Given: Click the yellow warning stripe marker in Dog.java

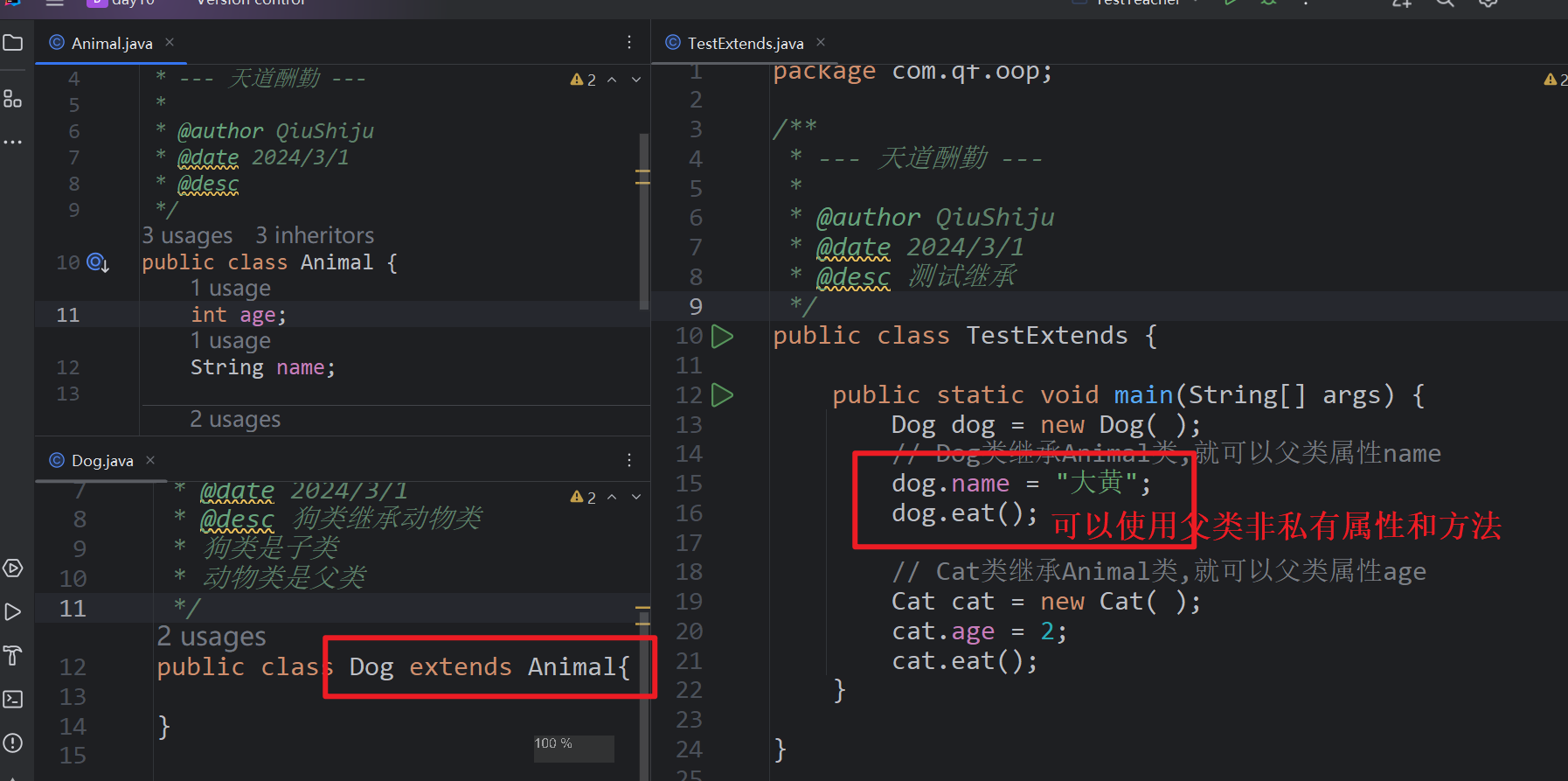Looking at the screenshot, I should pyautogui.click(x=643, y=606).
